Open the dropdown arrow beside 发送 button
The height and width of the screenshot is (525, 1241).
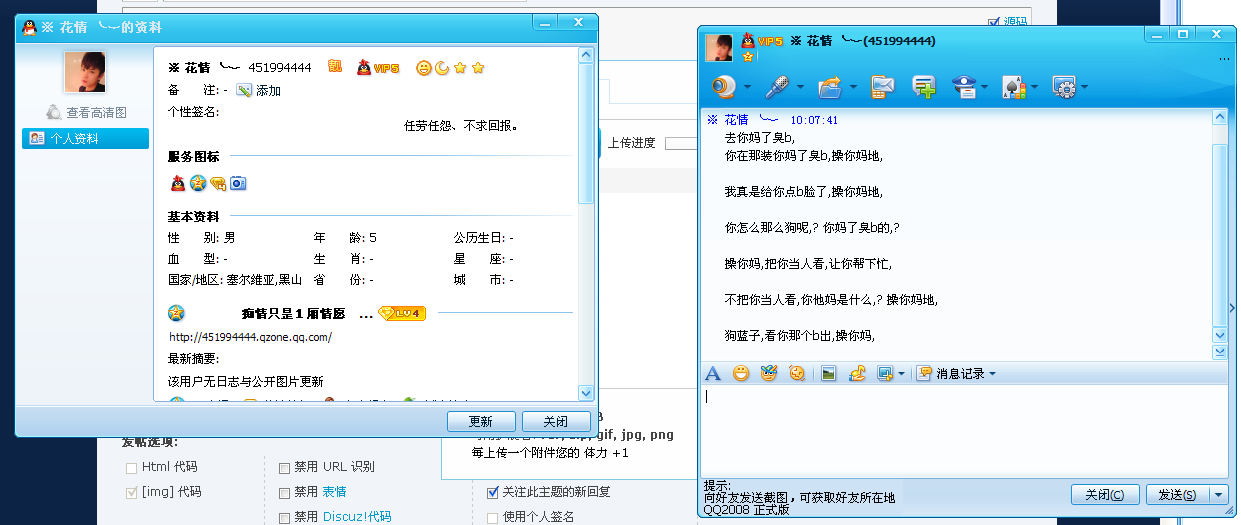point(1217,494)
